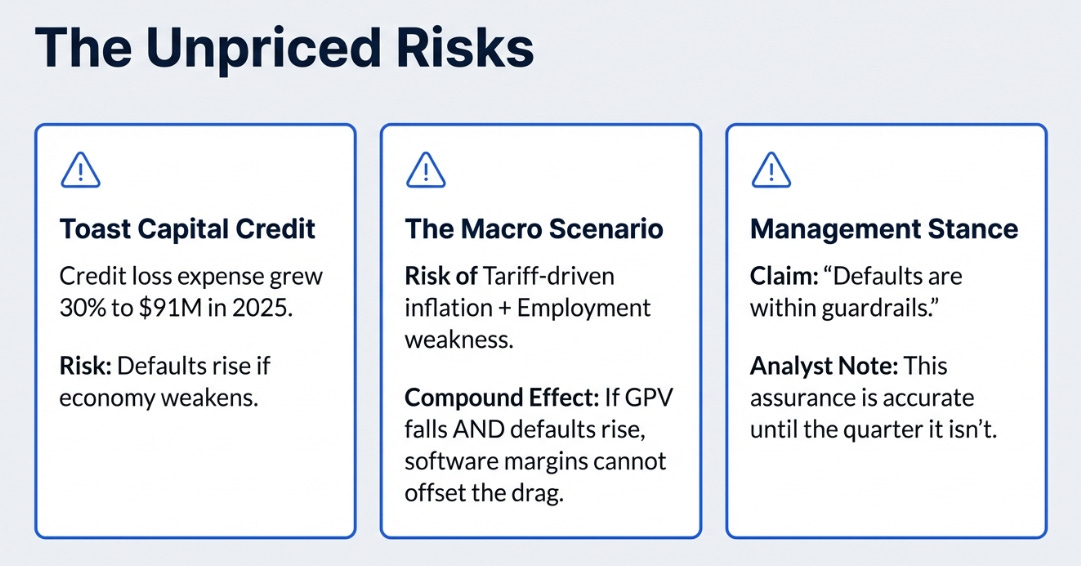Click the bold Analyst Note: label
Screen dimensions: 1081x566
824,365
